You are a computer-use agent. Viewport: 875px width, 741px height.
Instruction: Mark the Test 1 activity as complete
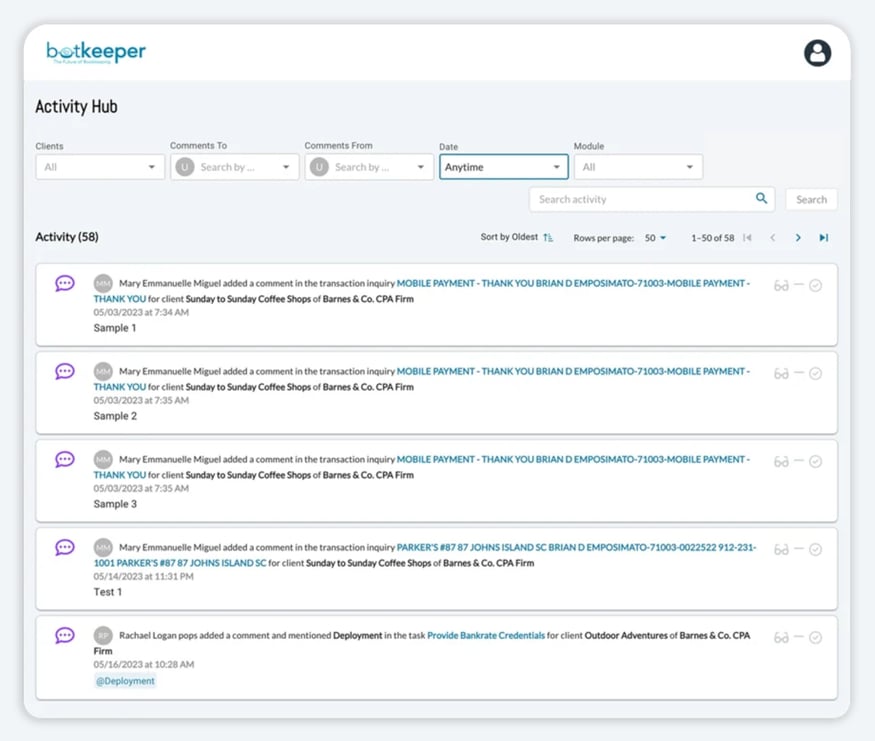click(x=816, y=550)
